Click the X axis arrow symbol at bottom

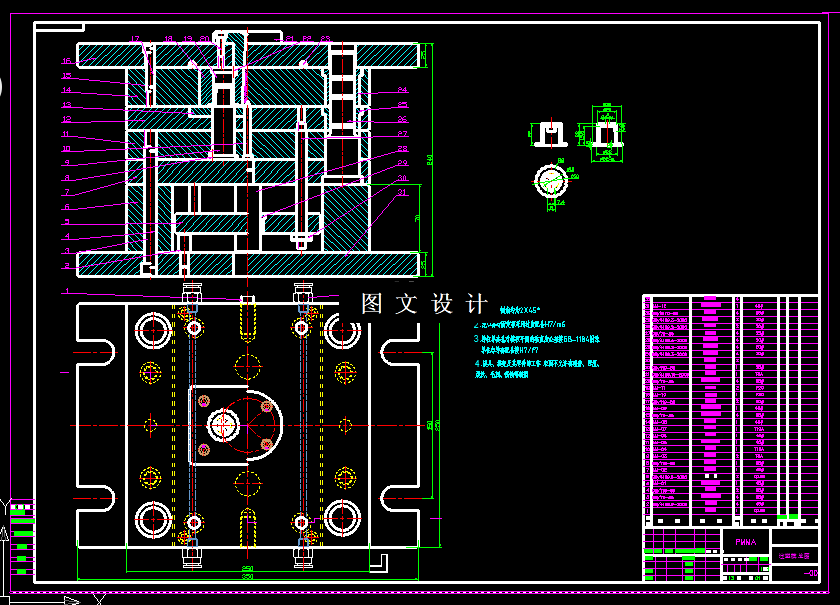[68, 598]
